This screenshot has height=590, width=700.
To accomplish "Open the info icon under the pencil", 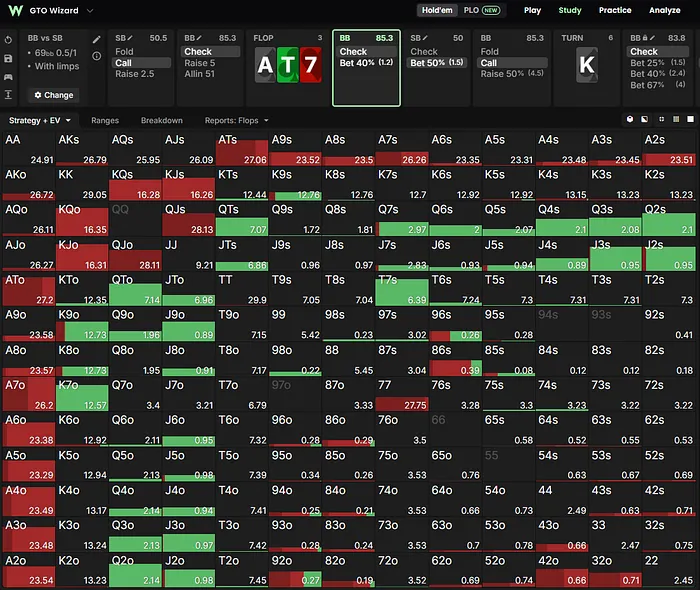I will coord(96,56).
